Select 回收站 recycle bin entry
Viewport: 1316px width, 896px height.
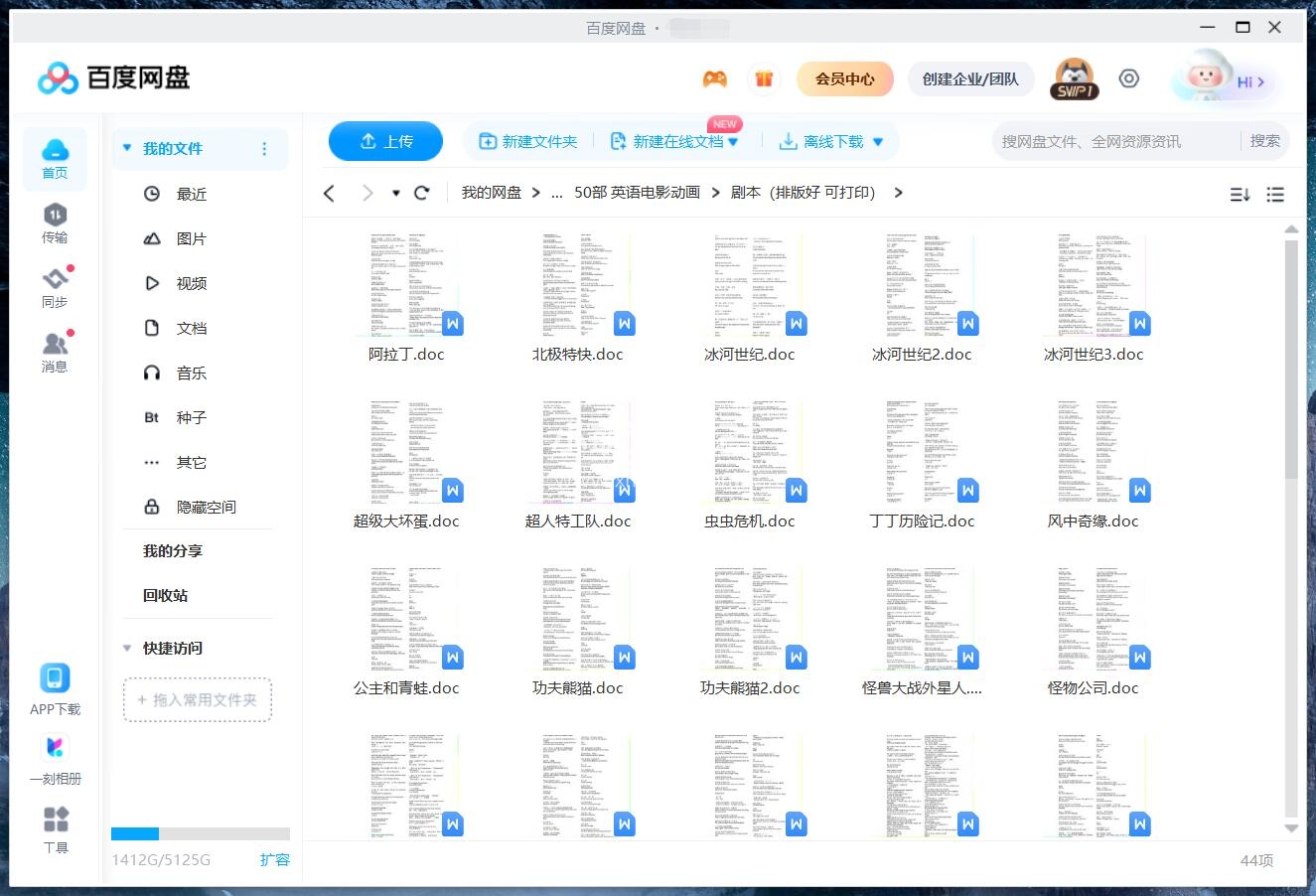click(165, 595)
